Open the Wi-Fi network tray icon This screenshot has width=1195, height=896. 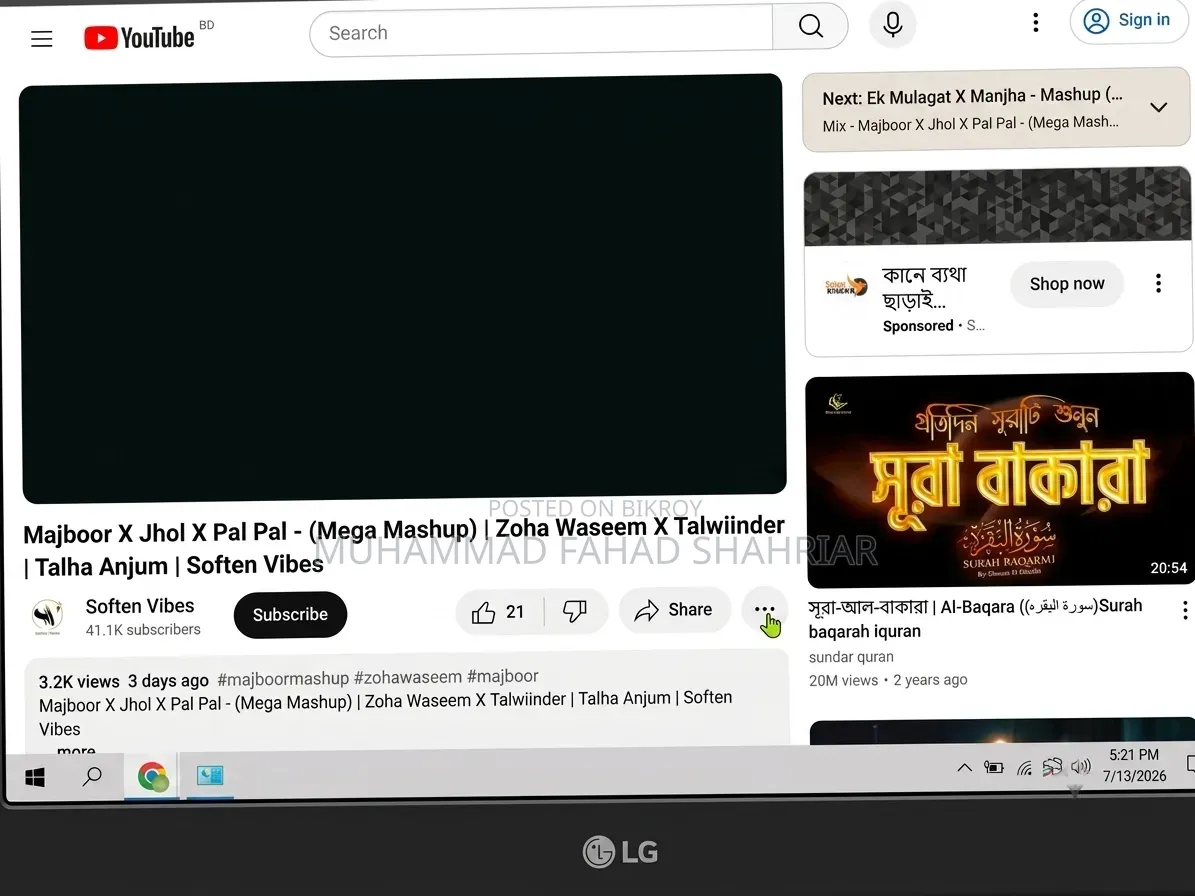1024,768
